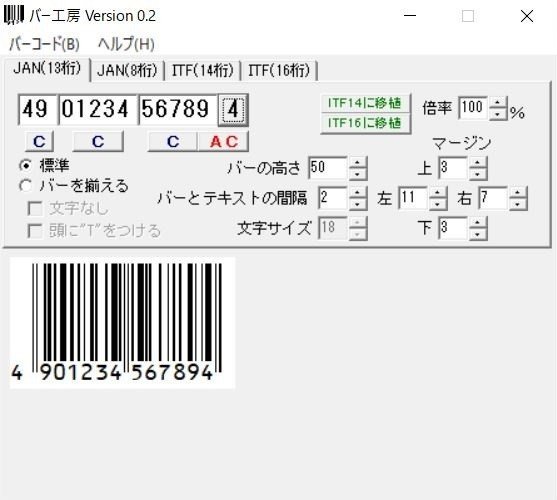Screen dimensions: 557x500
Task: Click the バーの高さ field showing 50
Action: pos(328,168)
